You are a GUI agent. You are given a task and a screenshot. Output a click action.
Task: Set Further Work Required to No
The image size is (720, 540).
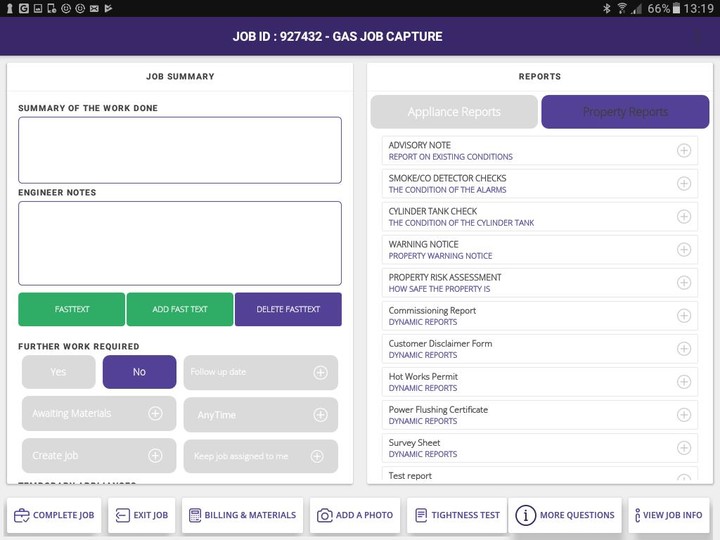[140, 372]
